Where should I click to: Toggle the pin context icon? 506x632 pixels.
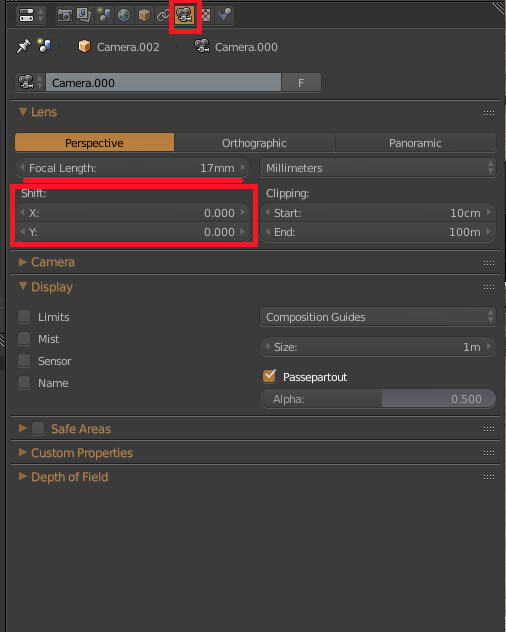pyautogui.click(x=23, y=47)
